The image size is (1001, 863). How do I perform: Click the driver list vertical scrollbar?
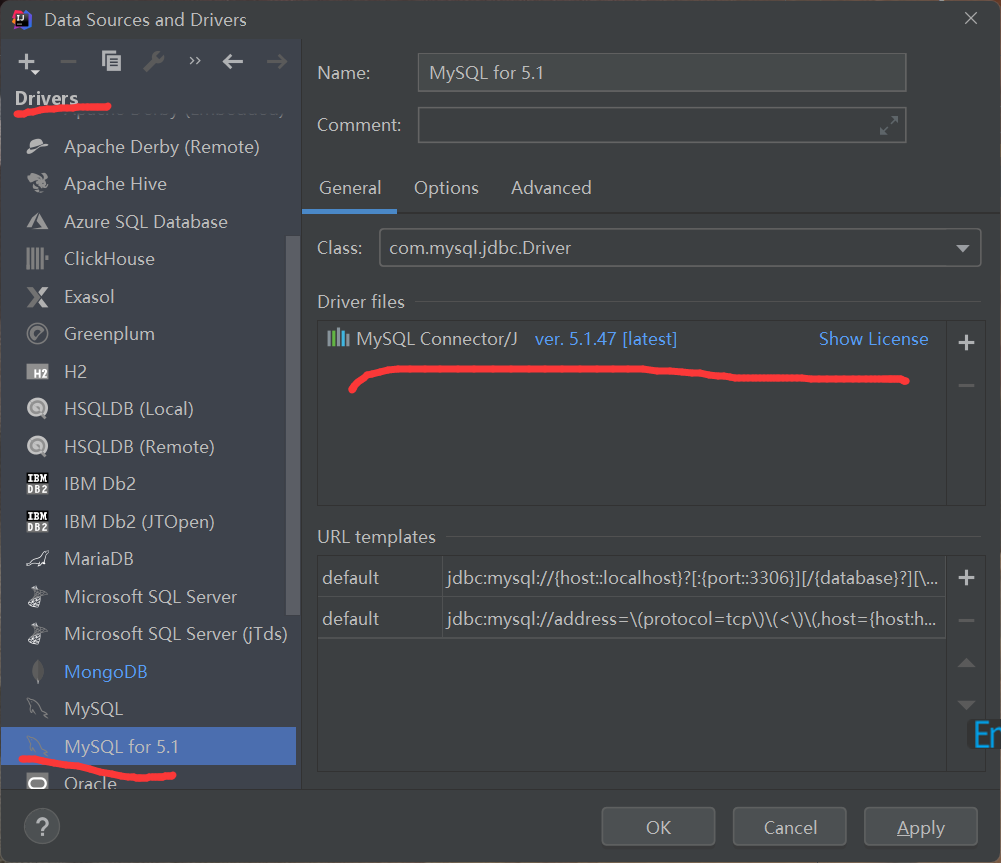[x=292, y=424]
